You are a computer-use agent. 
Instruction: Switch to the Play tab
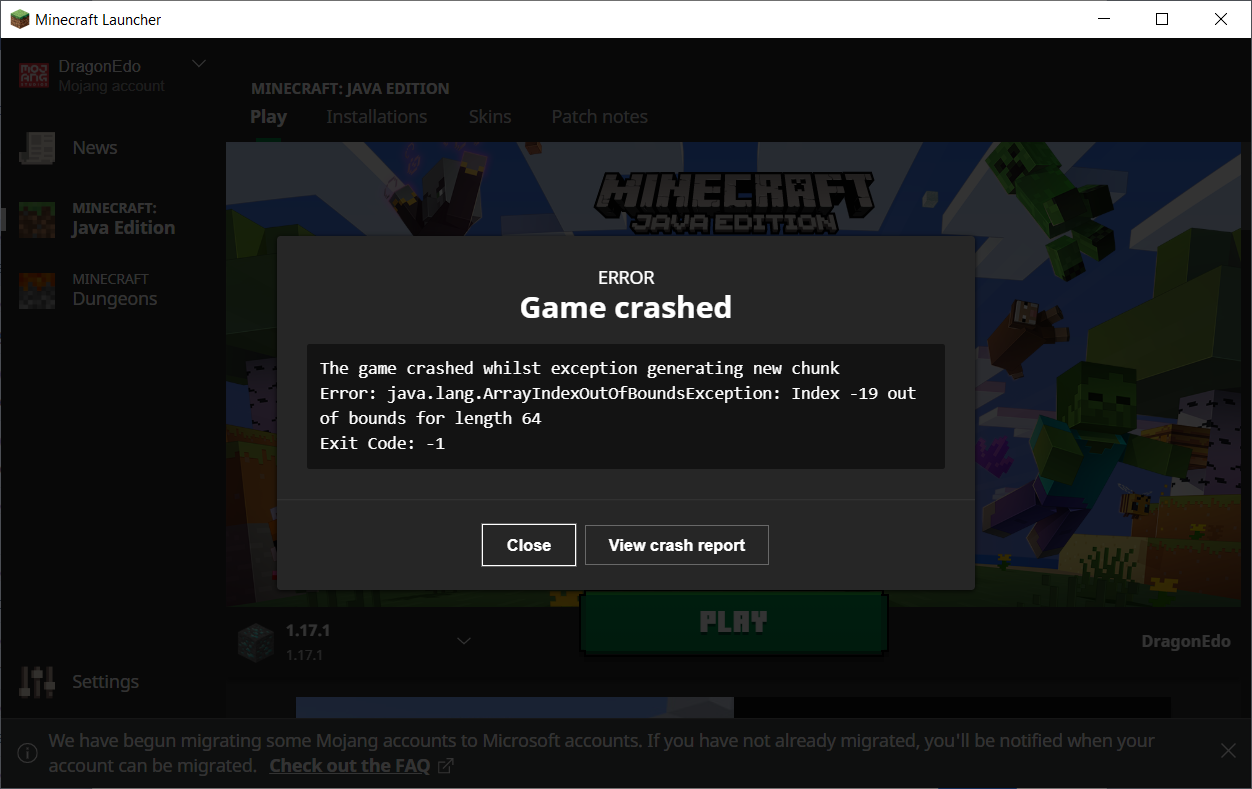[x=268, y=117]
